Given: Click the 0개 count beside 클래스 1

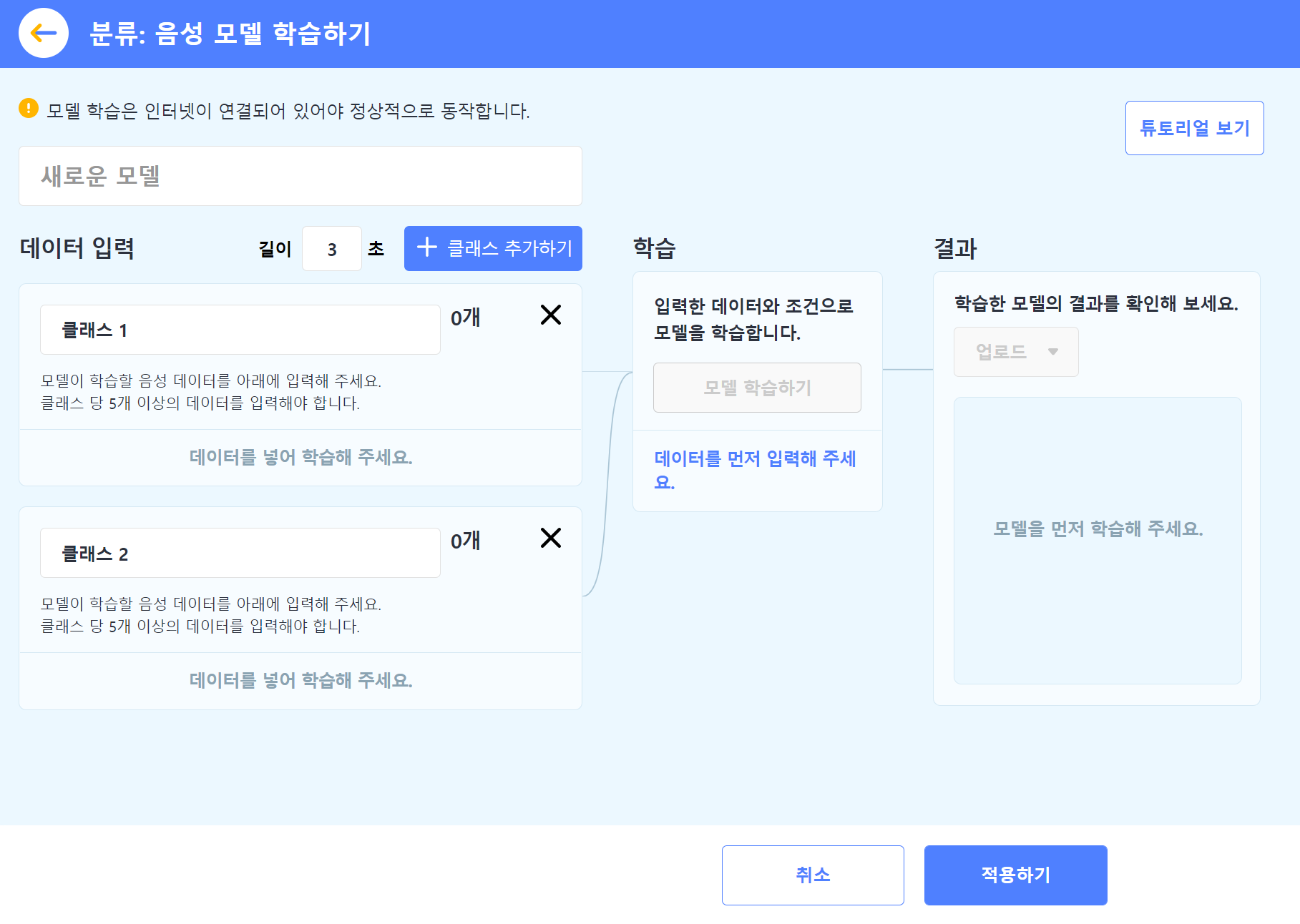Looking at the screenshot, I should click(x=465, y=318).
